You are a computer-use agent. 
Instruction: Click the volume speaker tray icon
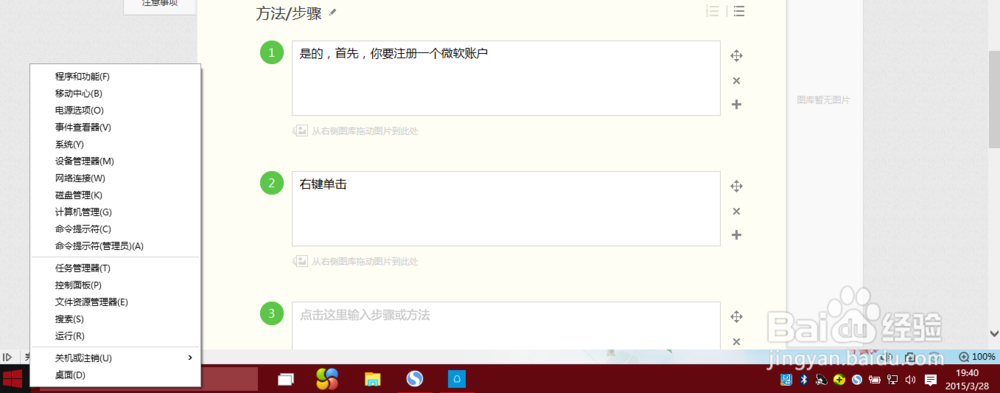click(x=910, y=380)
